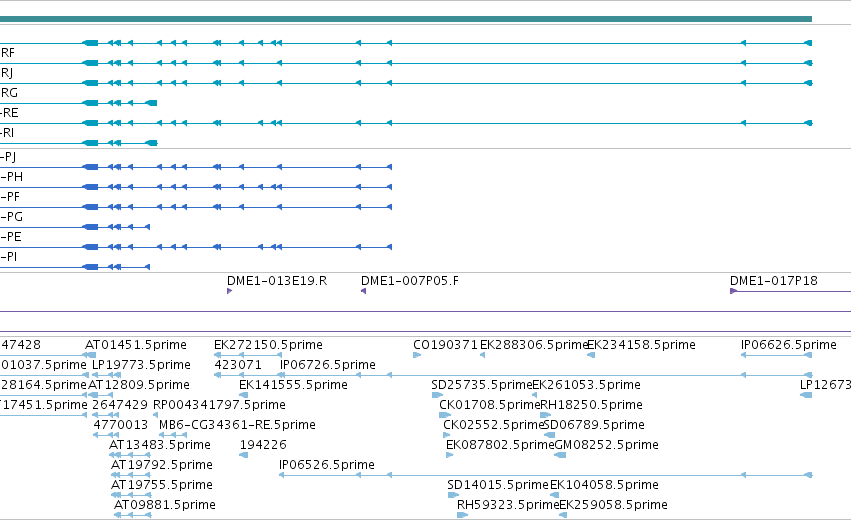Click the teal gene span bar at top
The width and height of the screenshot is (851, 520).
[x=405, y=19]
